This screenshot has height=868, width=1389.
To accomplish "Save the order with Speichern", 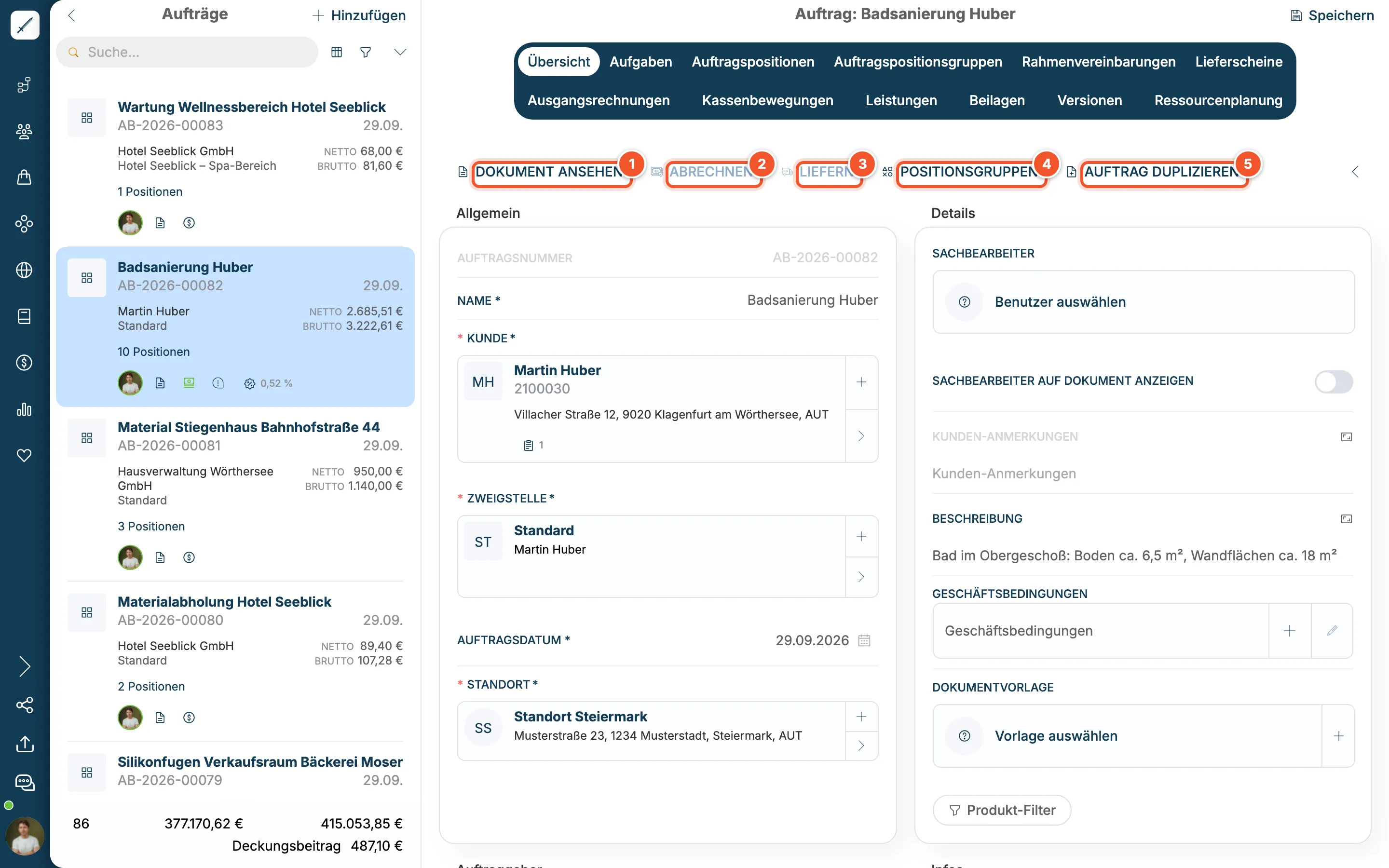I will 1332,15.
